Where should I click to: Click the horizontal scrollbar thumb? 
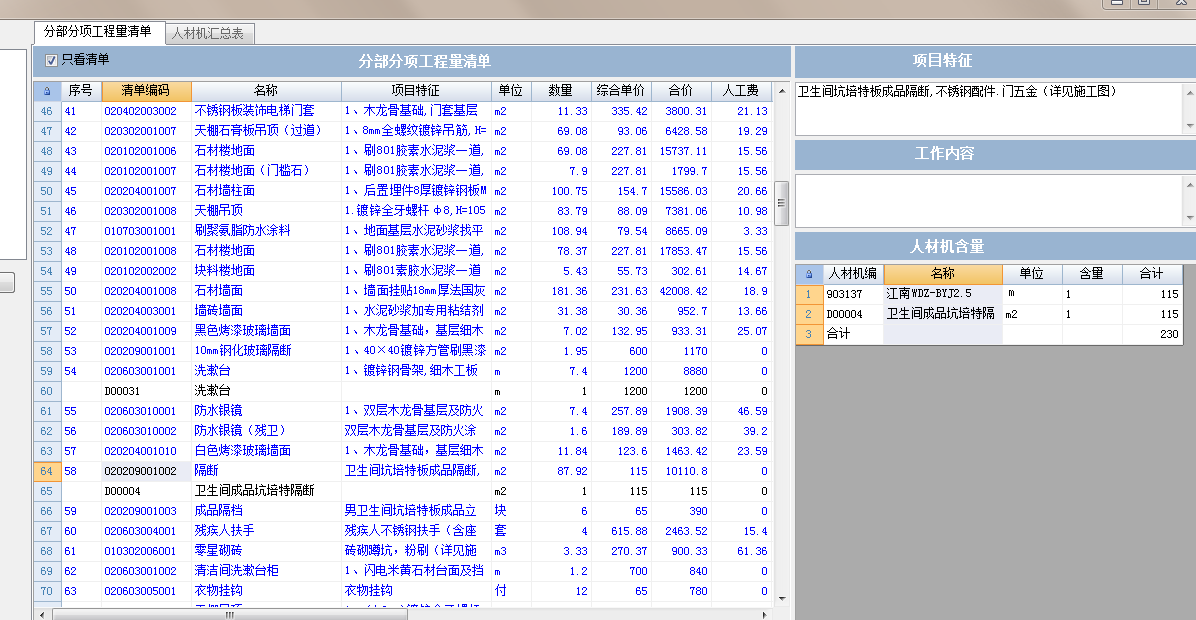tap(229, 615)
